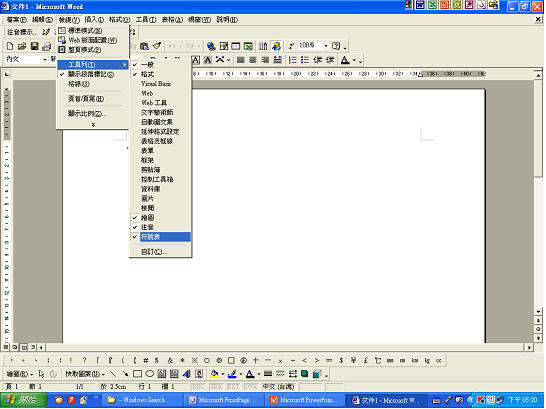546x409 pixels.
Task: Uncheck the 一般 toolbar option
Action: tap(160, 64)
